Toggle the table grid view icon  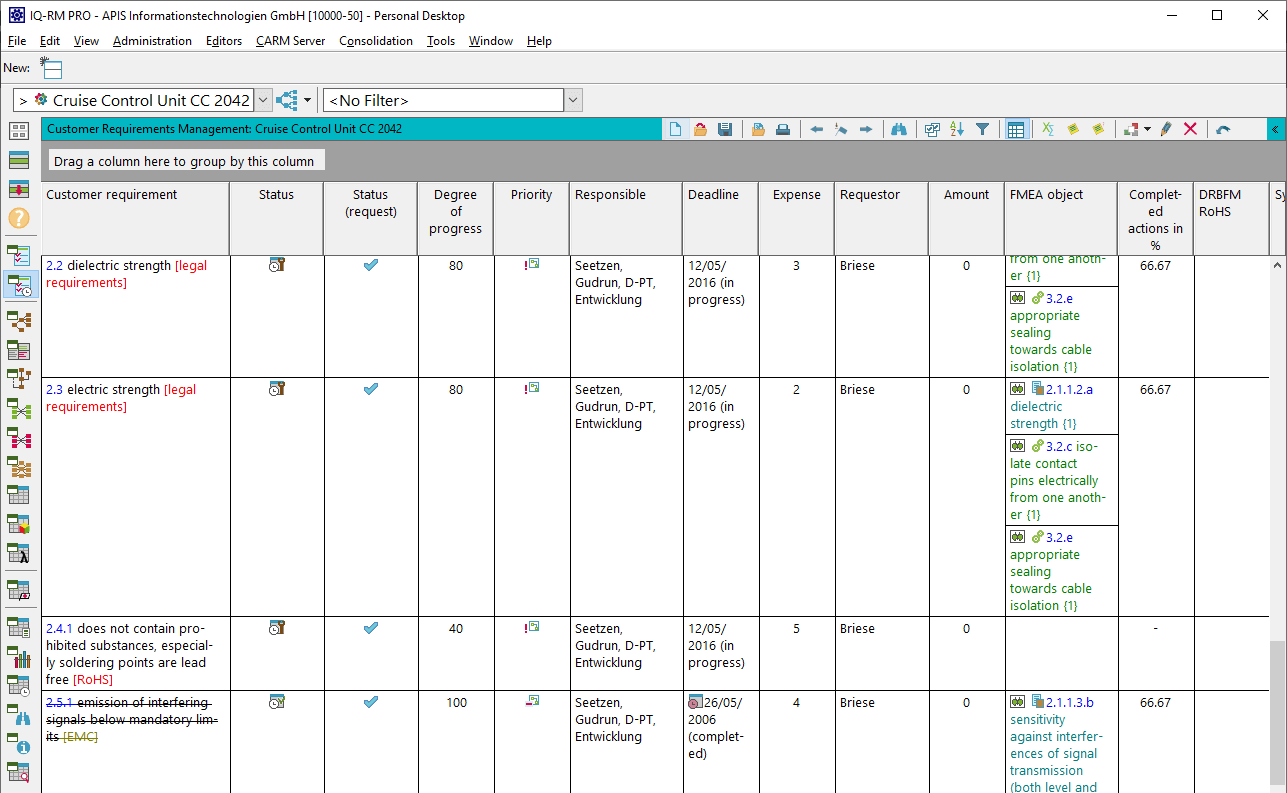coord(1016,129)
